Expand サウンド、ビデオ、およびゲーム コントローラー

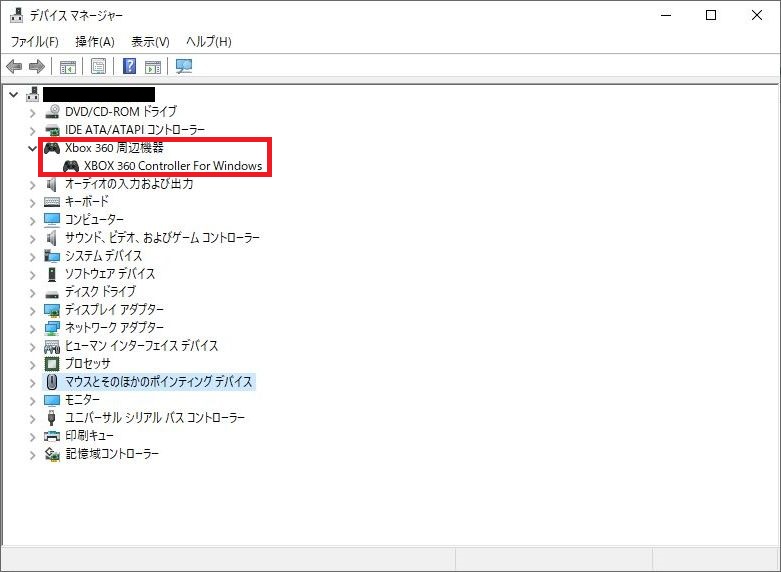coord(33,239)
